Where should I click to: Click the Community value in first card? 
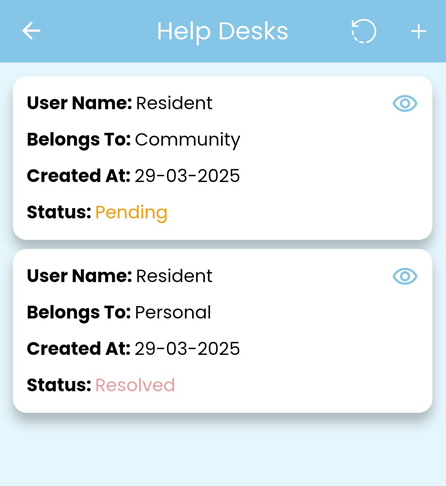(x=187, y=140)
